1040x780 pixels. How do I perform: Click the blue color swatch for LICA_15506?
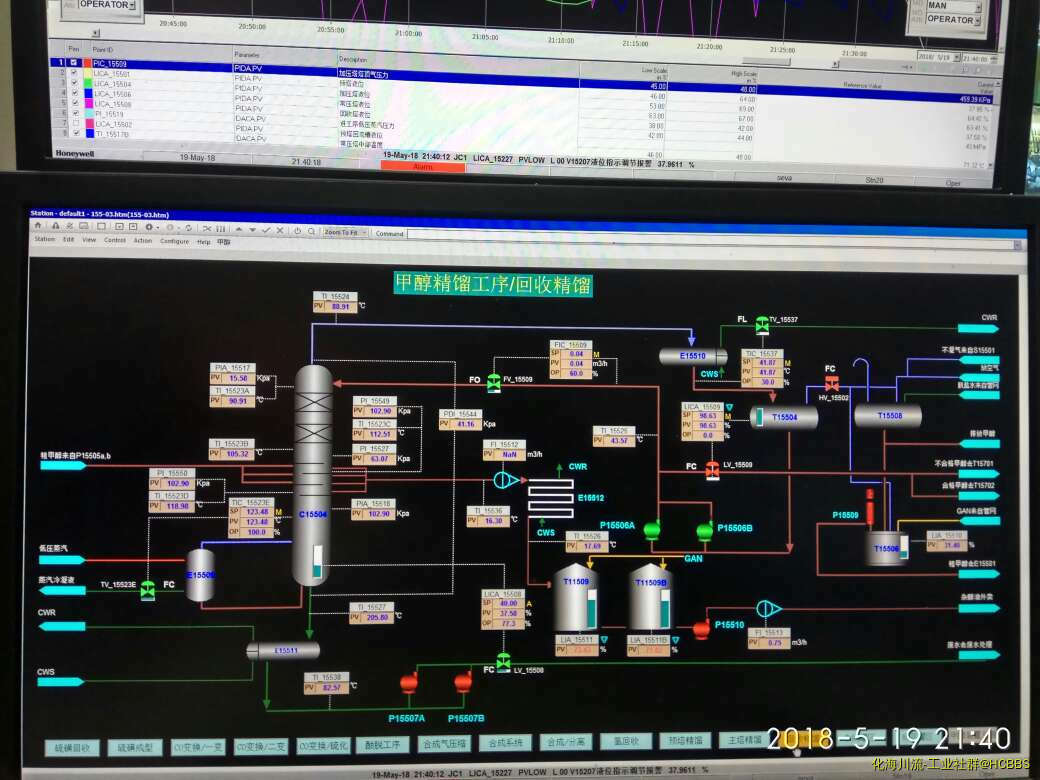click(x=88, y=94)
